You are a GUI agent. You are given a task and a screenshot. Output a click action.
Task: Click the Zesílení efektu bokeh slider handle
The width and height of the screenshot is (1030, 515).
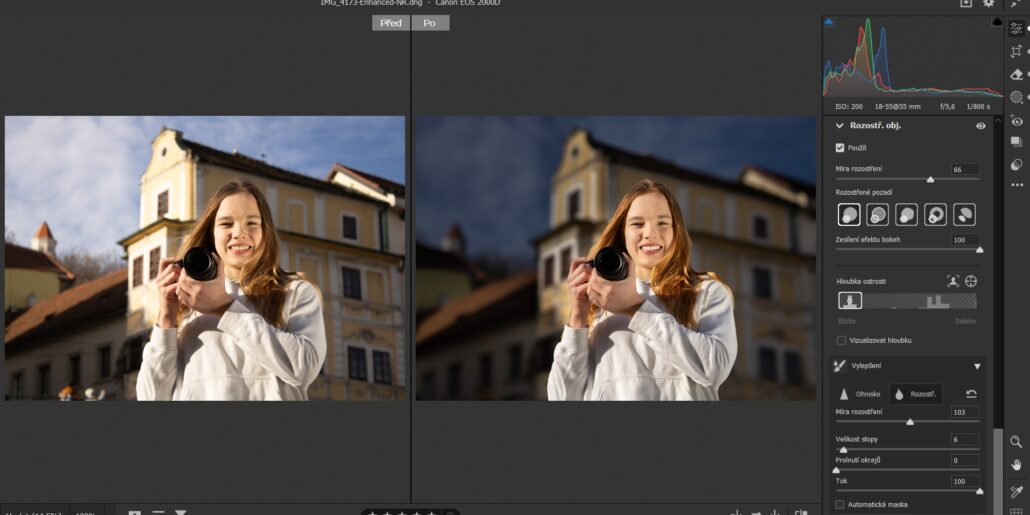(979, 250)
